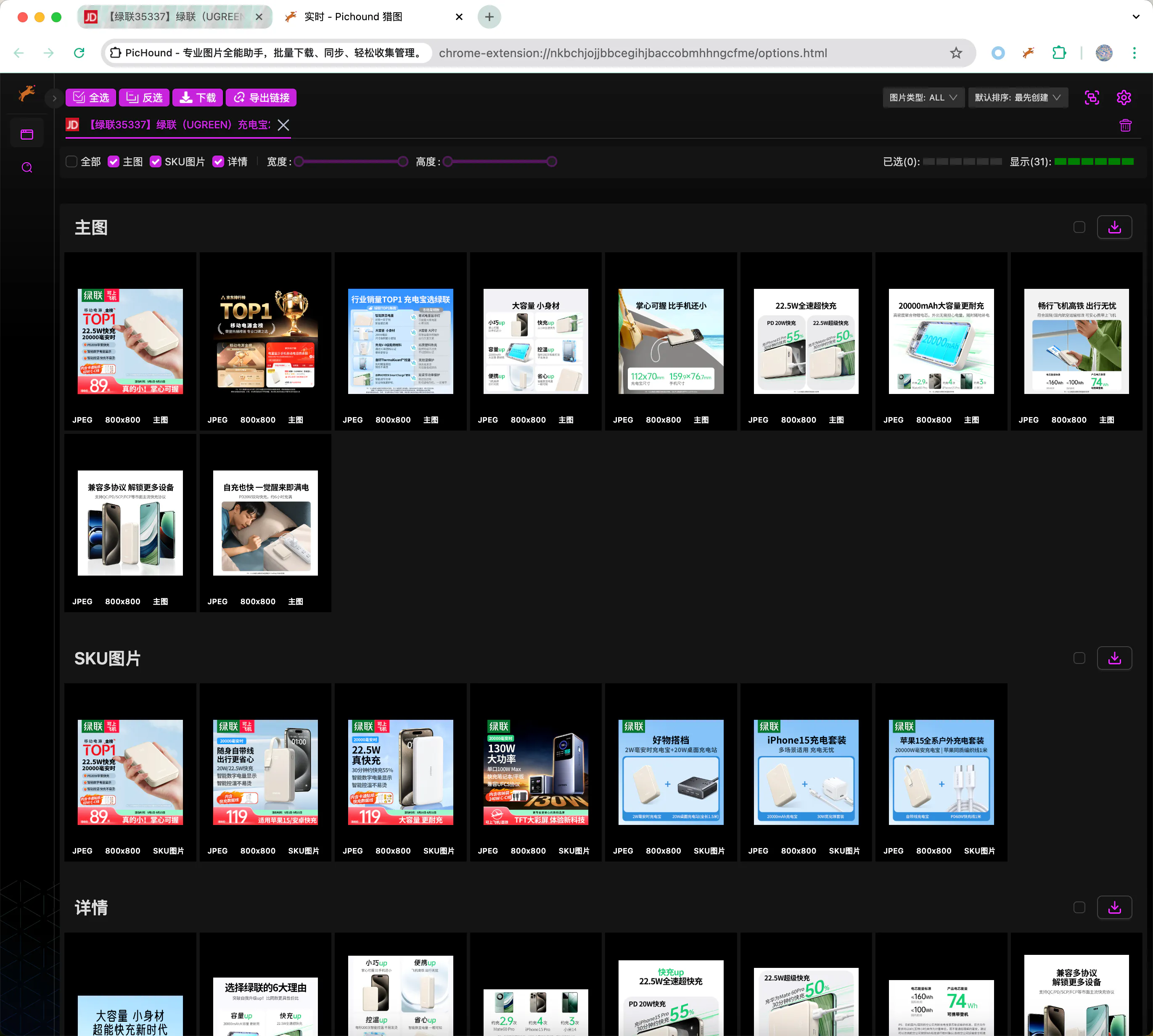
Task: Click the PicHound extension icon in Chrome toolbar
Action: (x=1028, y=53)
